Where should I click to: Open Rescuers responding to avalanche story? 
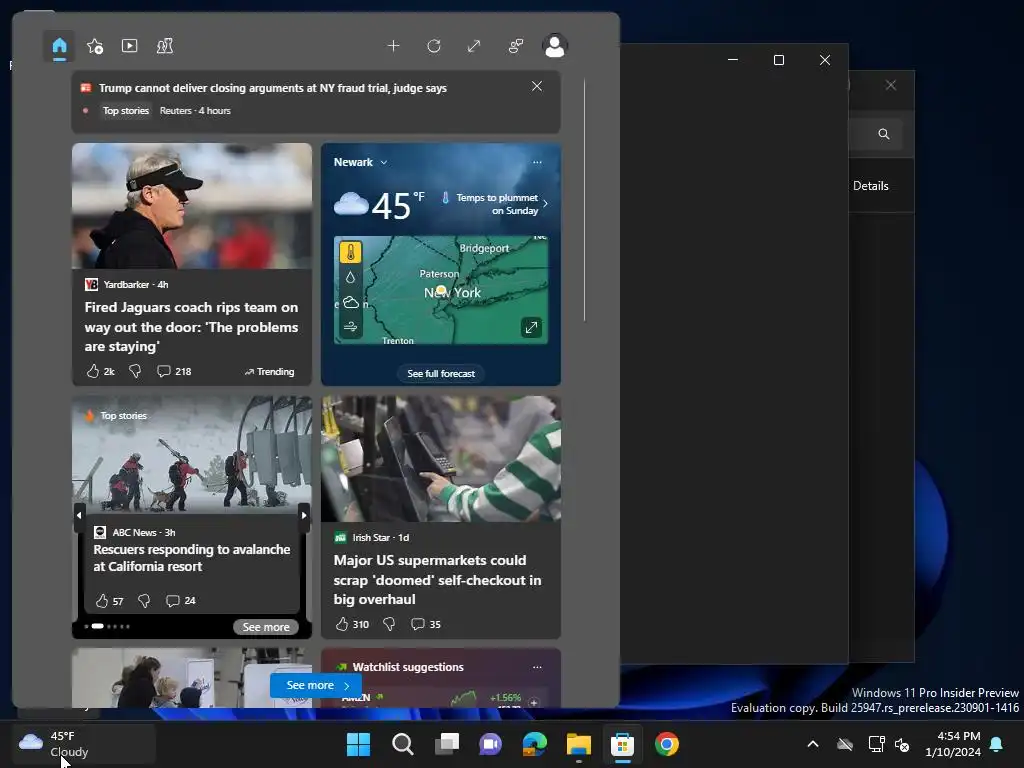[191, 558]
